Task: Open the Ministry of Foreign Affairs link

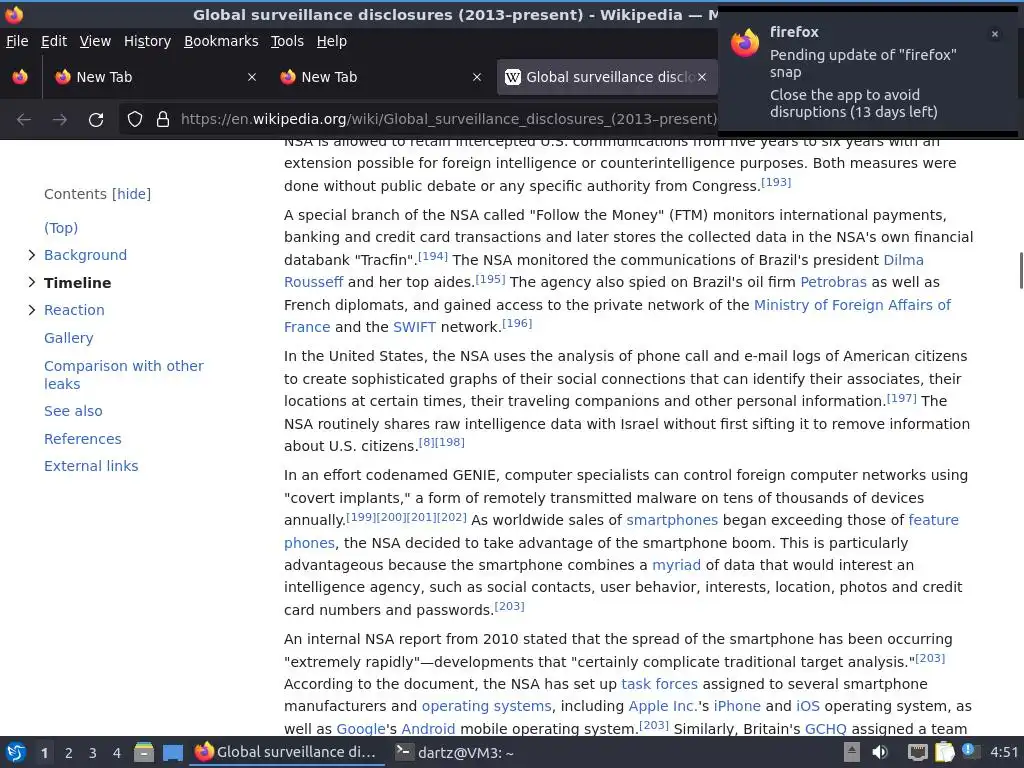Action: point(852,305)
